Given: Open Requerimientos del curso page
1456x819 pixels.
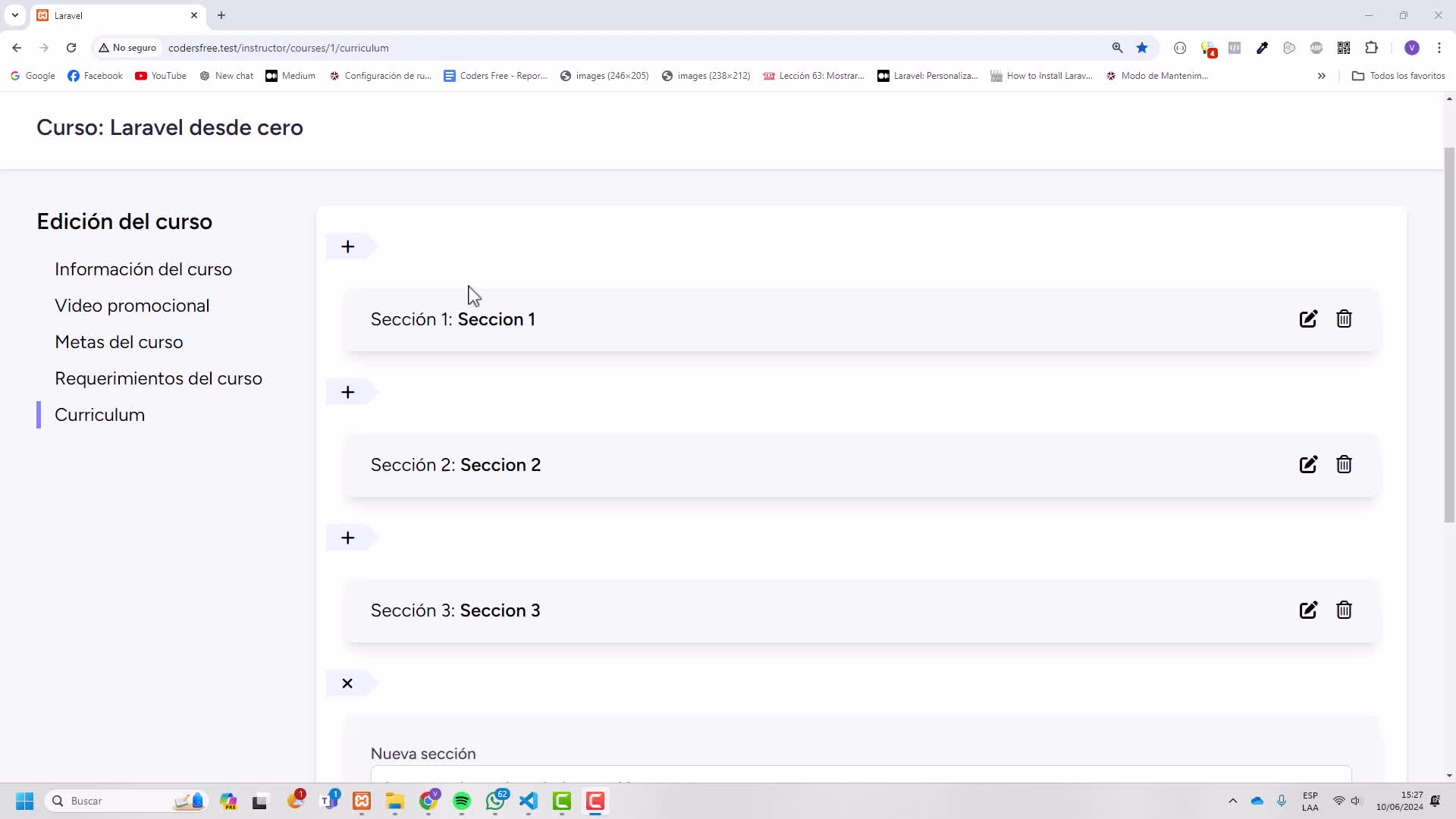Looking at the screenshot, I should [x=158, y=378].
